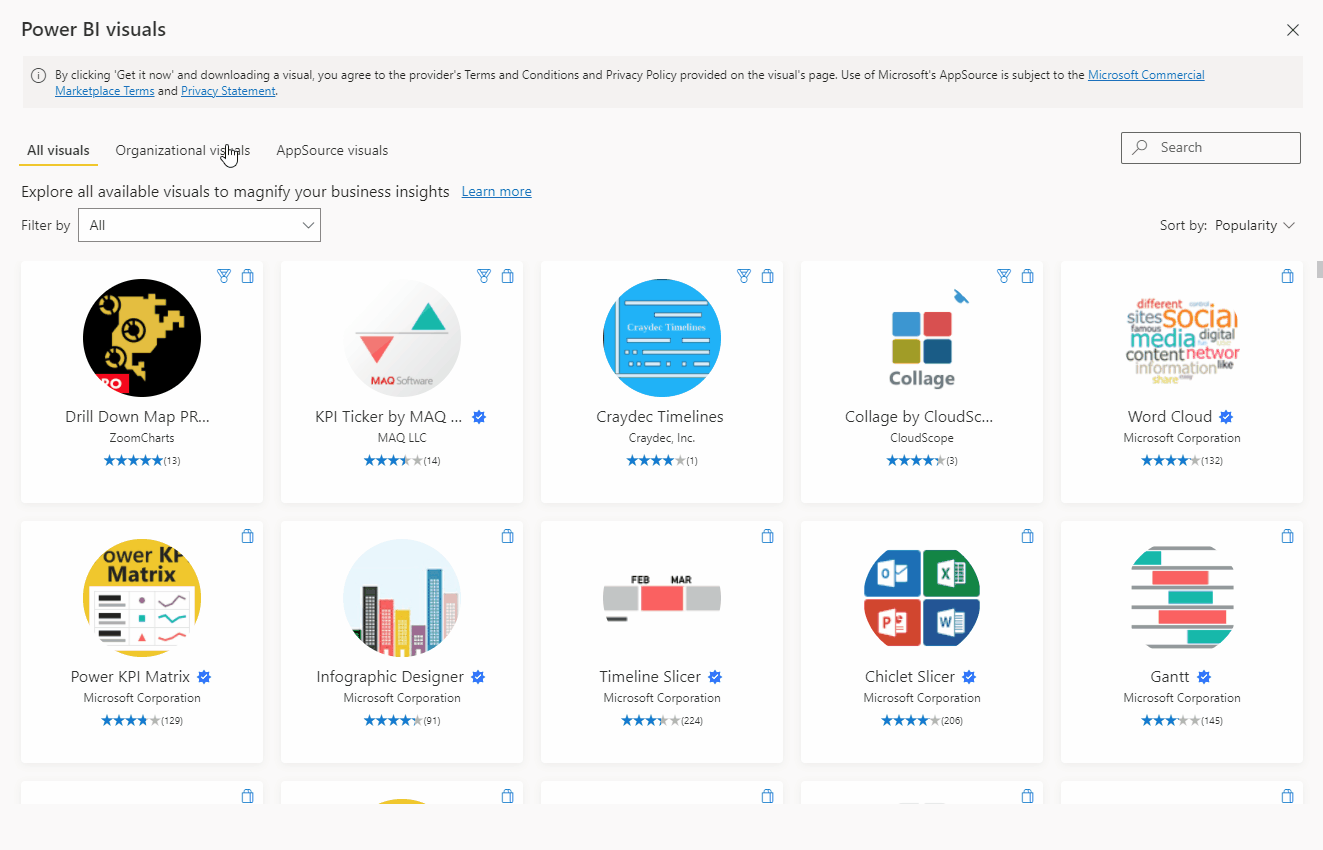Viewport: 1323px width, 850px height.
Task: Click the bag icon on the Gantt tile
Action: tap(1287, 536)
